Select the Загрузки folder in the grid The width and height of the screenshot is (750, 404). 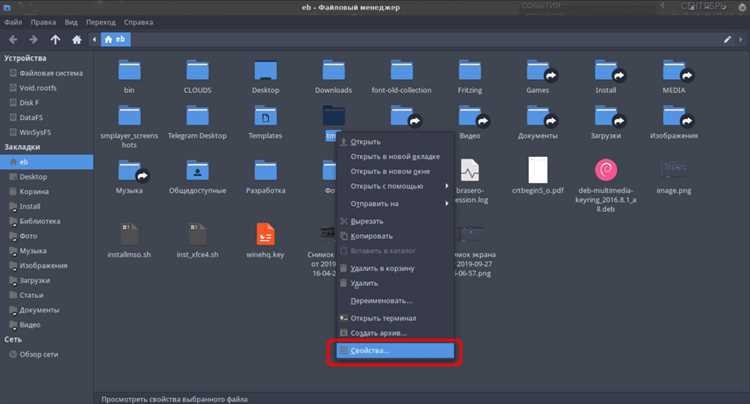606,122
